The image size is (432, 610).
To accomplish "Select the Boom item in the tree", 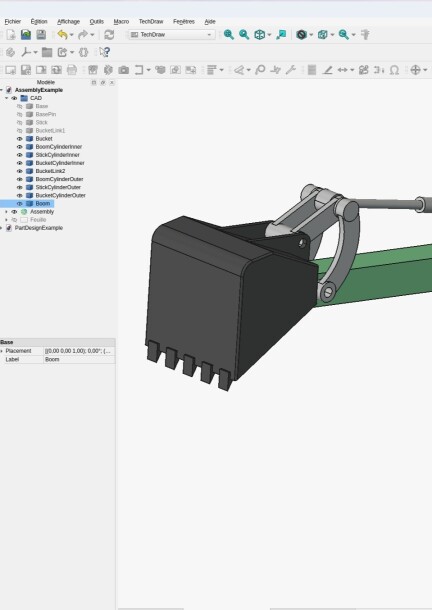I will (43, 203).
